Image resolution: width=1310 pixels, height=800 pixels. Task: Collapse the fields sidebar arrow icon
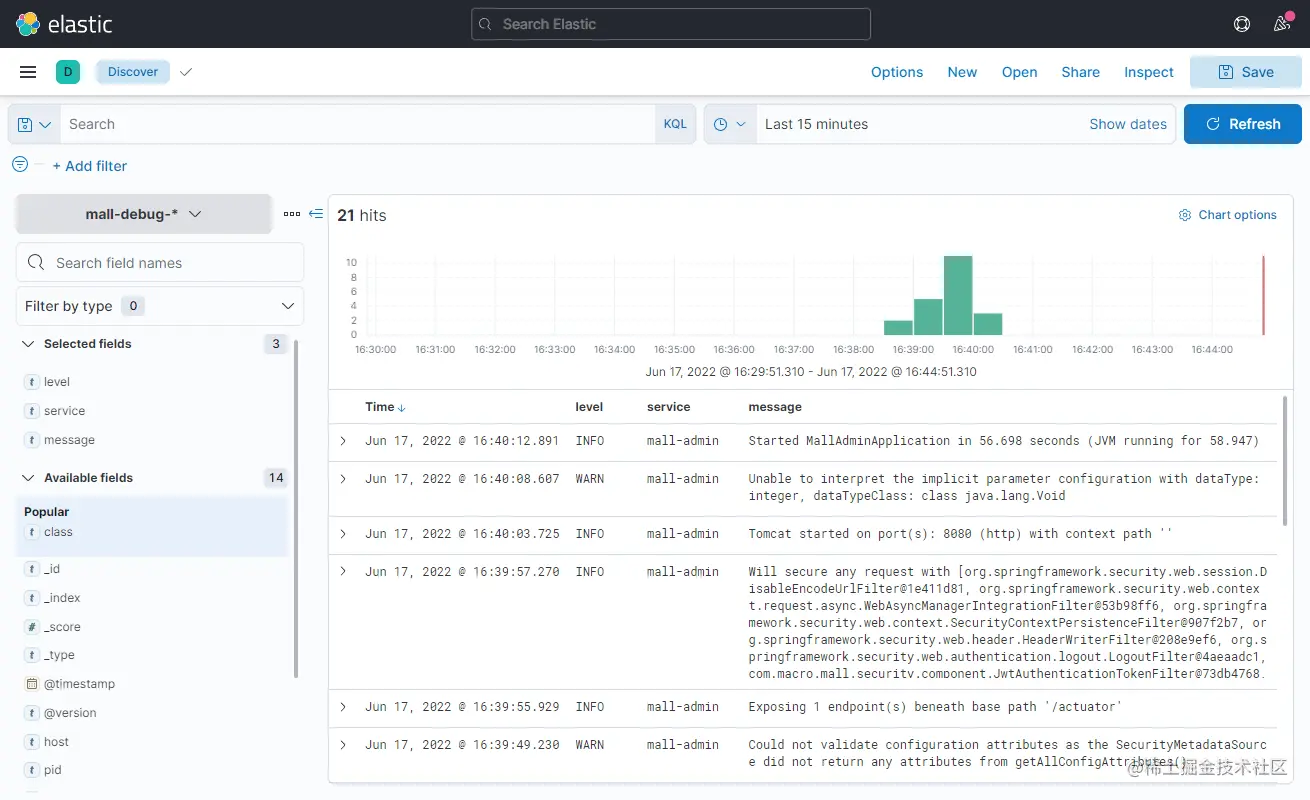click(316, 214)
